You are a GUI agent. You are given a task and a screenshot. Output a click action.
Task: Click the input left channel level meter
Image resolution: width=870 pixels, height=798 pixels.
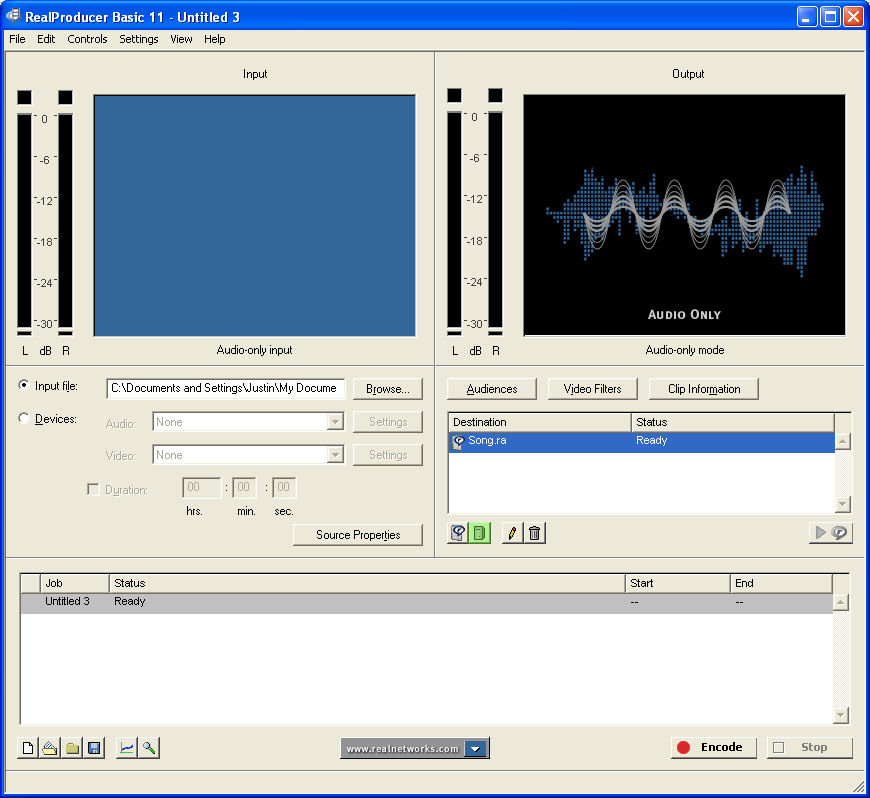24,222
